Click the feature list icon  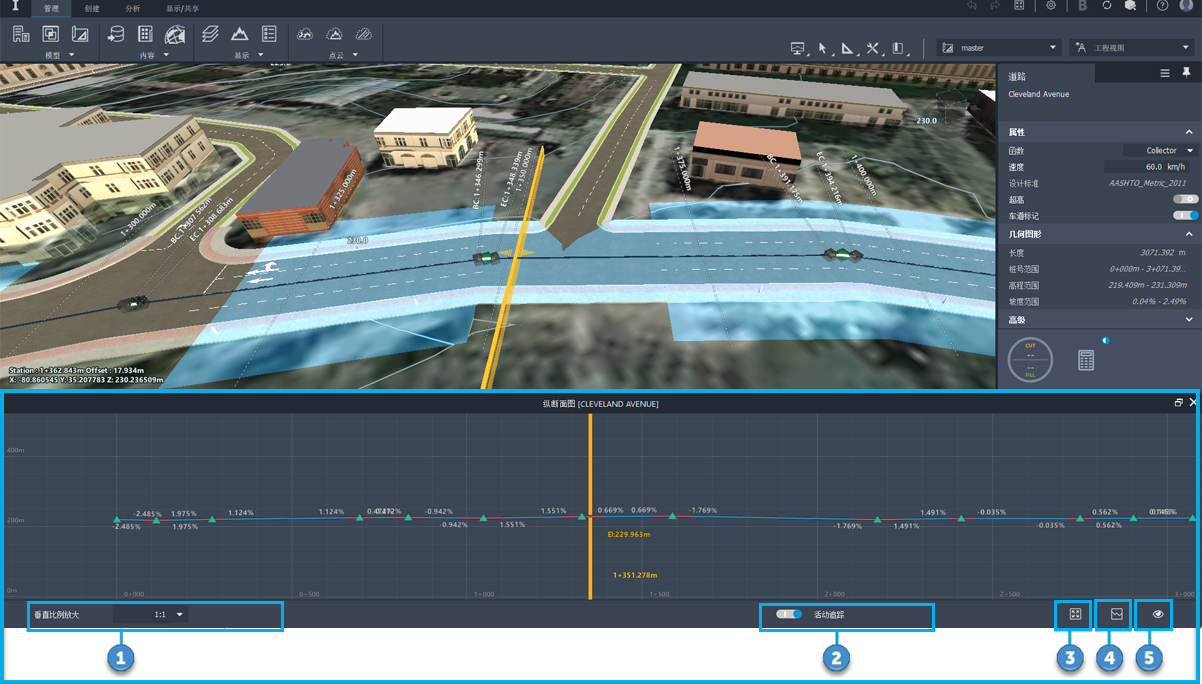pyautogui.click(x=269, y=34)
